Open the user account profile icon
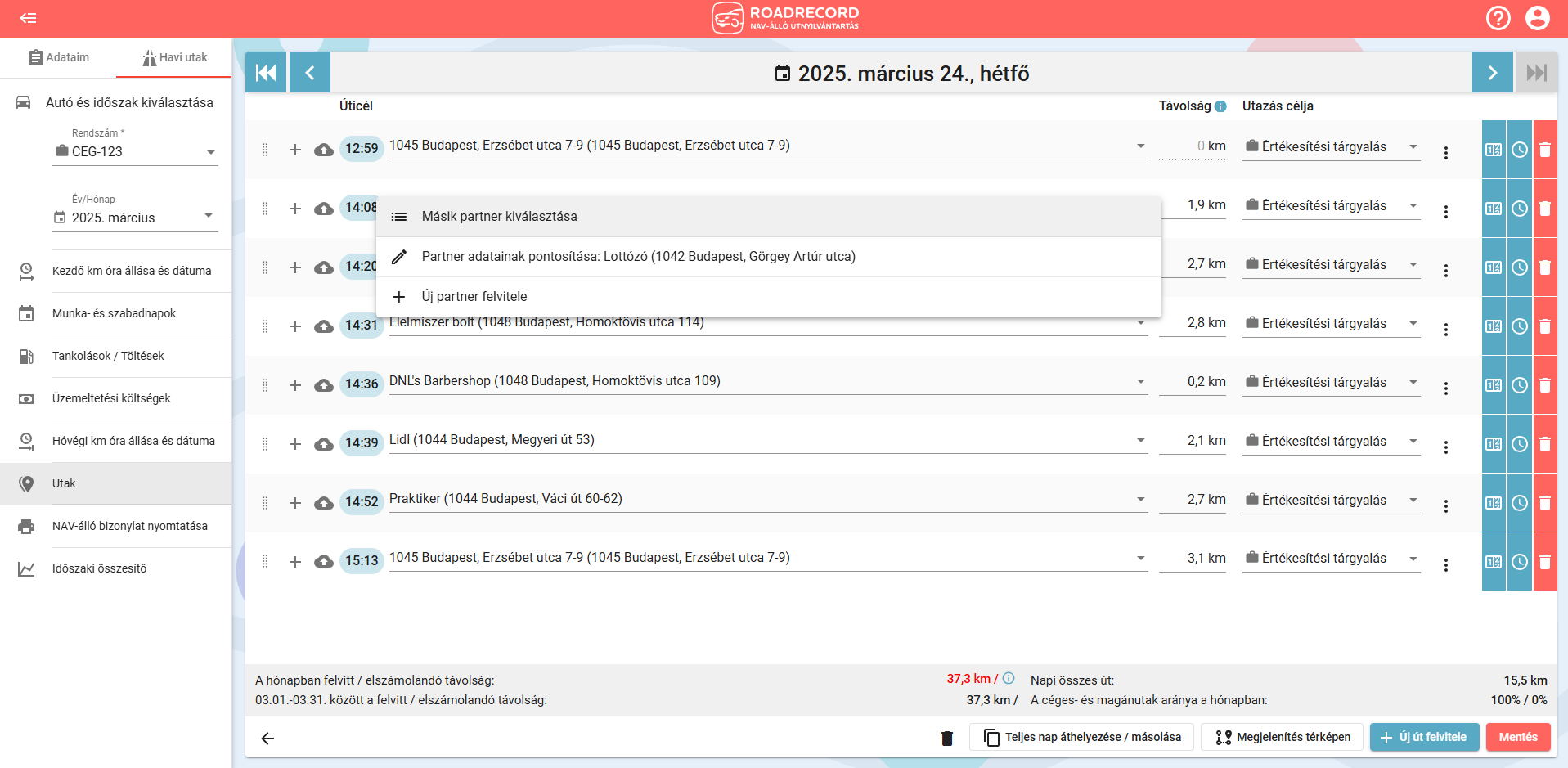This screenshot has width=1568, height=768. click(1537, 18)
